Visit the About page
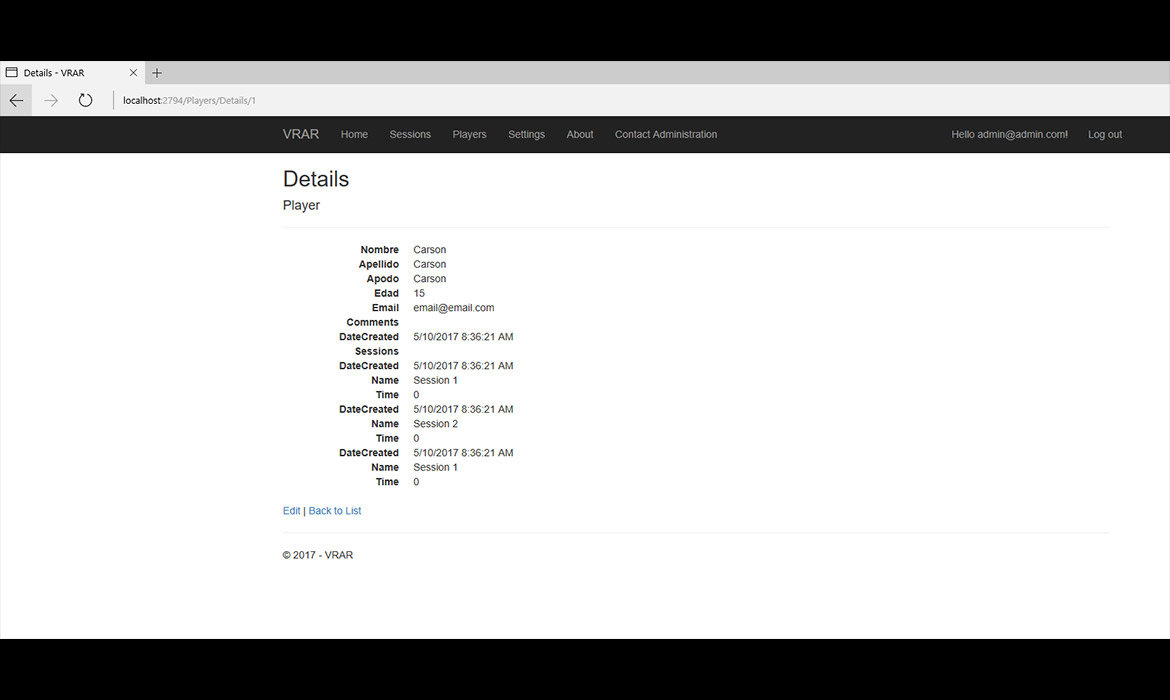Image resolution: width=1170 pixels, height=700 pixels. tap(580, 134)
